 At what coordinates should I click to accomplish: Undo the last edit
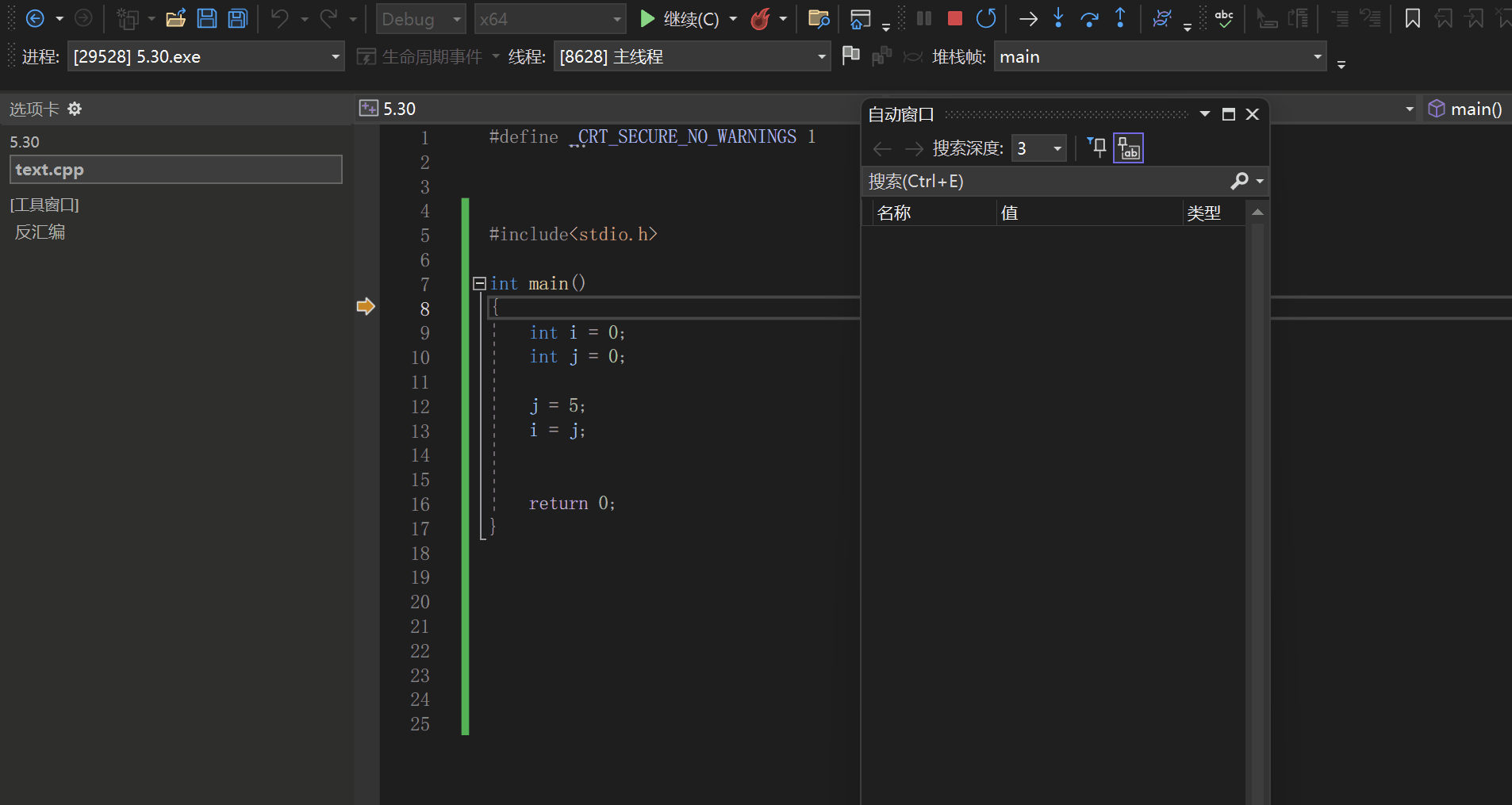[279, 18]
